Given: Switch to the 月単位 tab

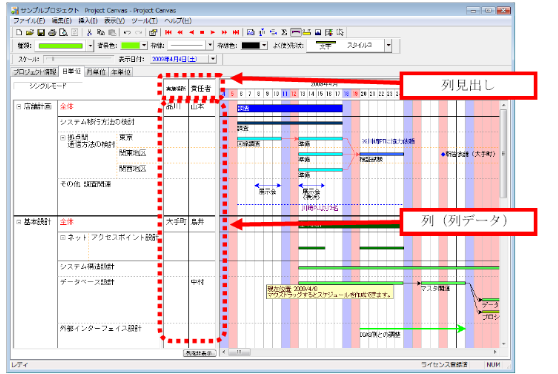Looking at the screenshot, I should click(x=96, y=72).
